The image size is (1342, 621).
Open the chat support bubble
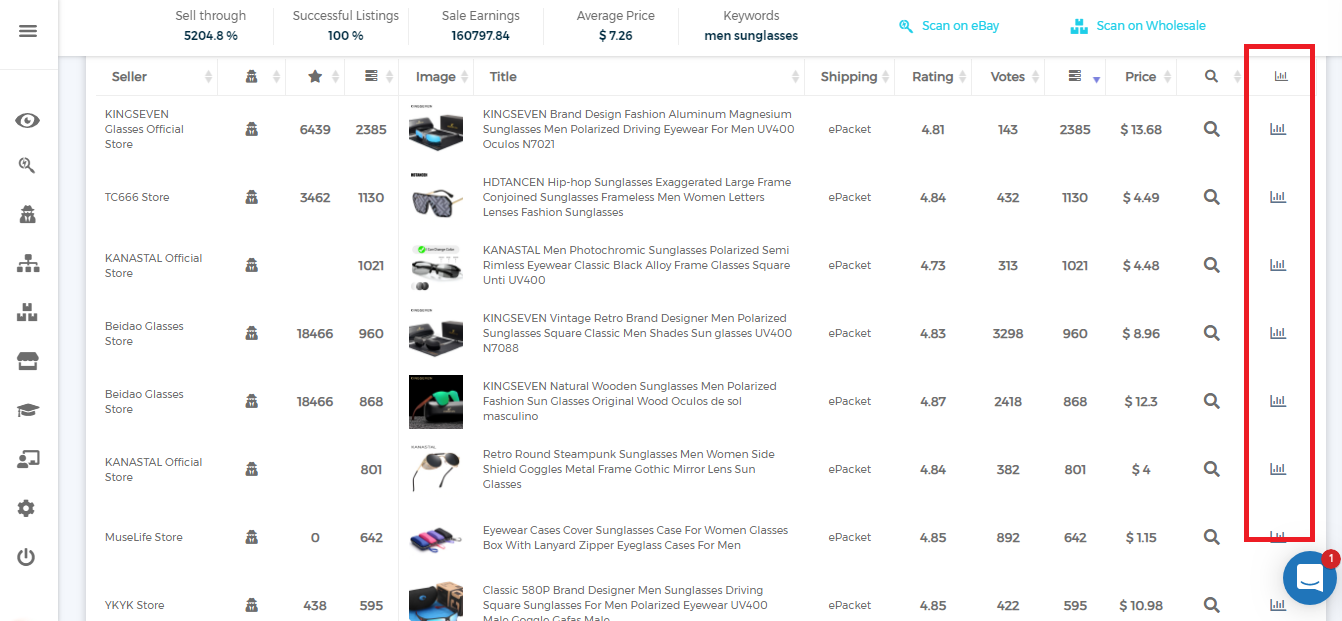(x=1309, y=578)
